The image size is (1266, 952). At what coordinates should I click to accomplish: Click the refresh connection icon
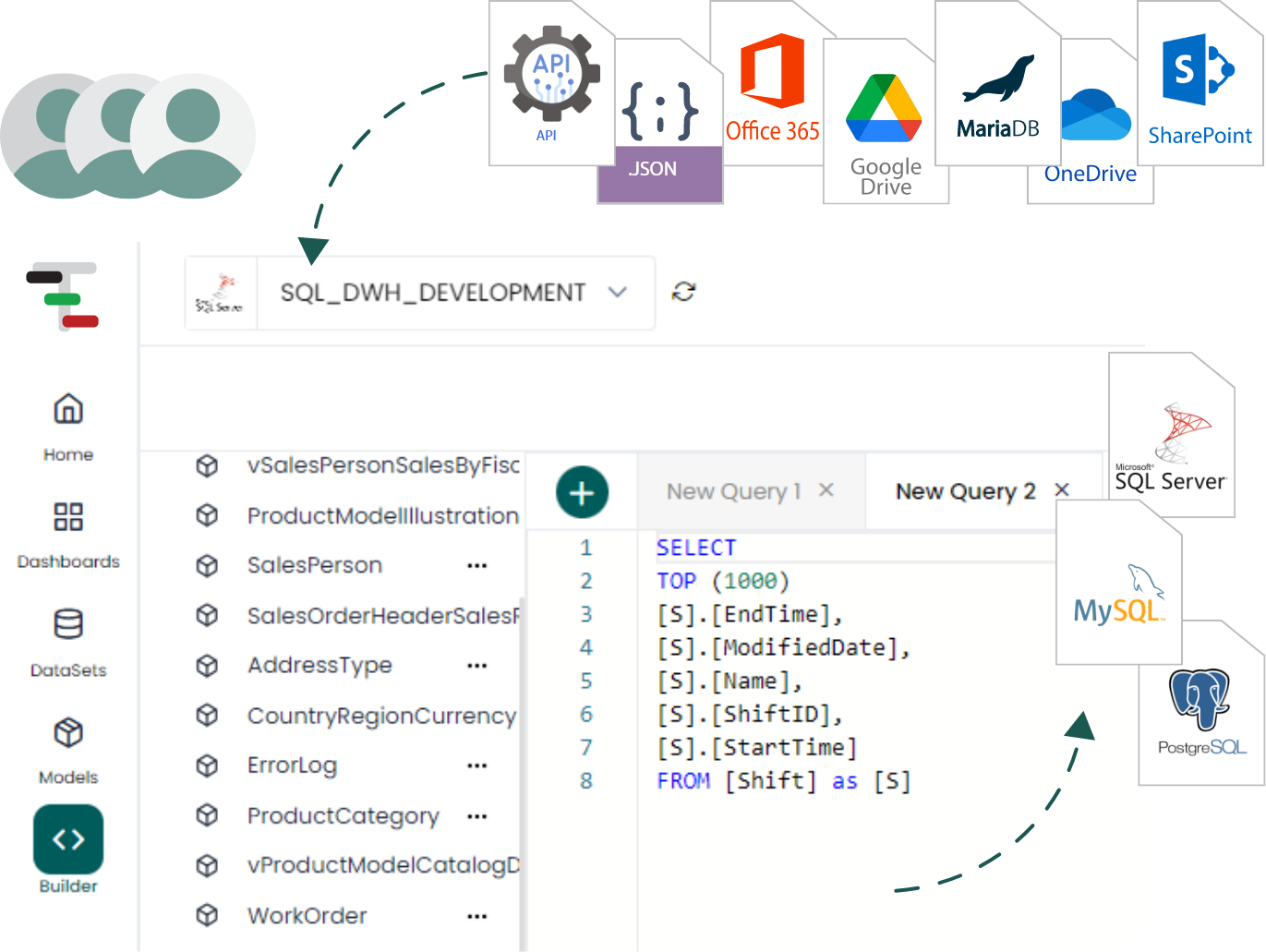pos(683,292)
